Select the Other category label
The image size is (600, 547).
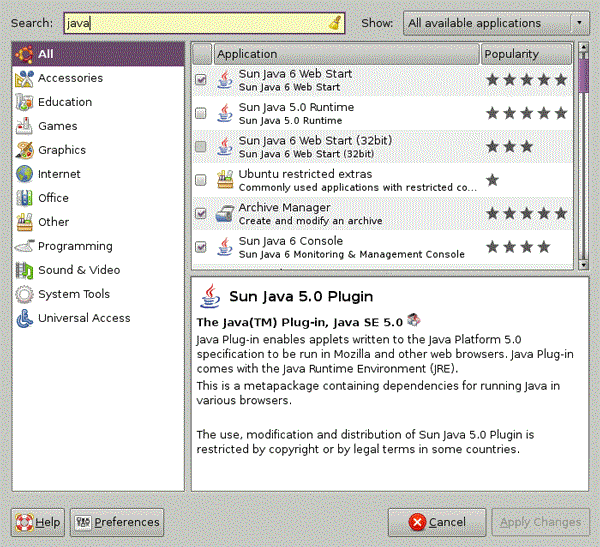click(54, 222)
